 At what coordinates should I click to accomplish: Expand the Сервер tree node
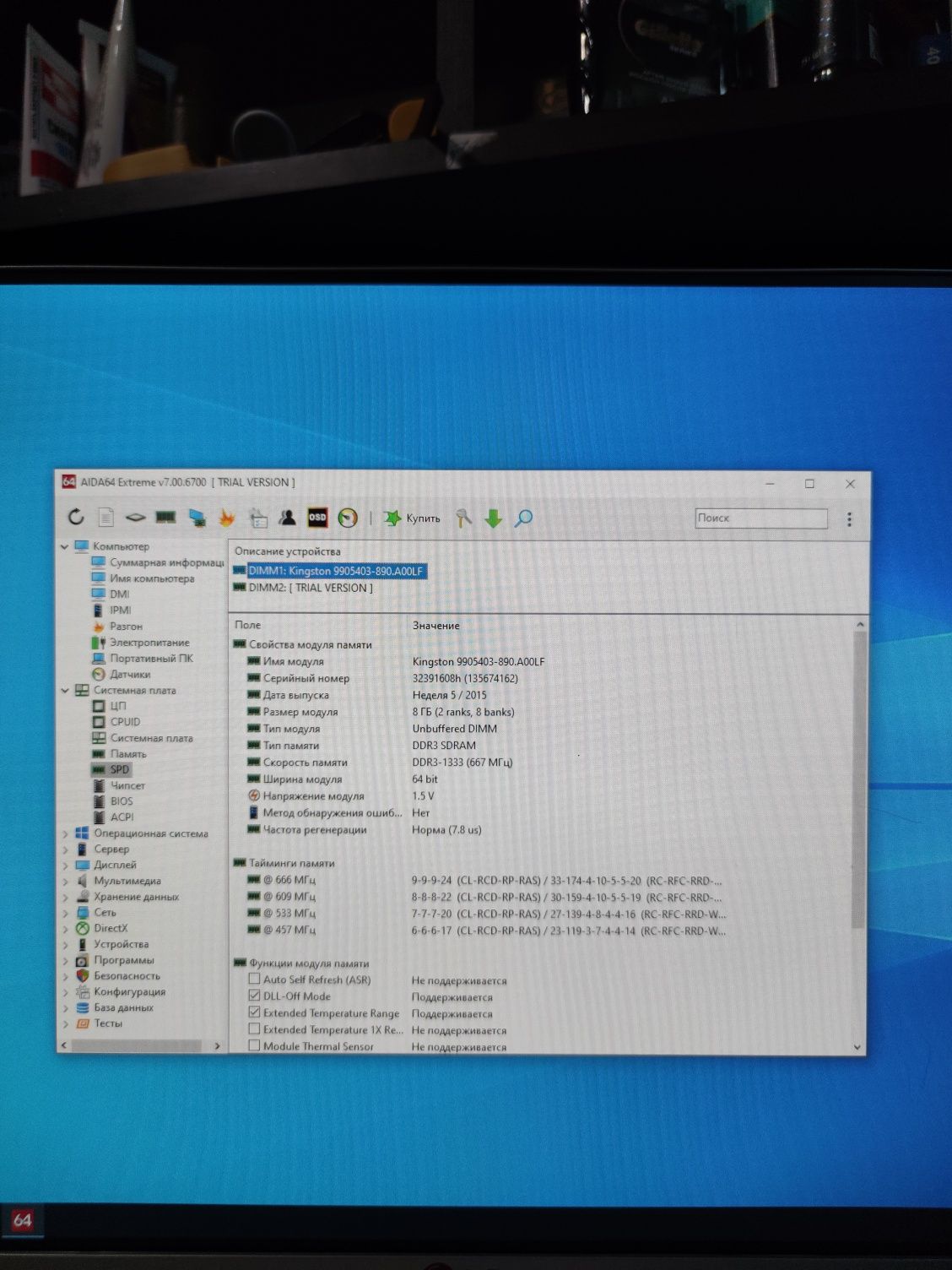[x=65, y=849]
